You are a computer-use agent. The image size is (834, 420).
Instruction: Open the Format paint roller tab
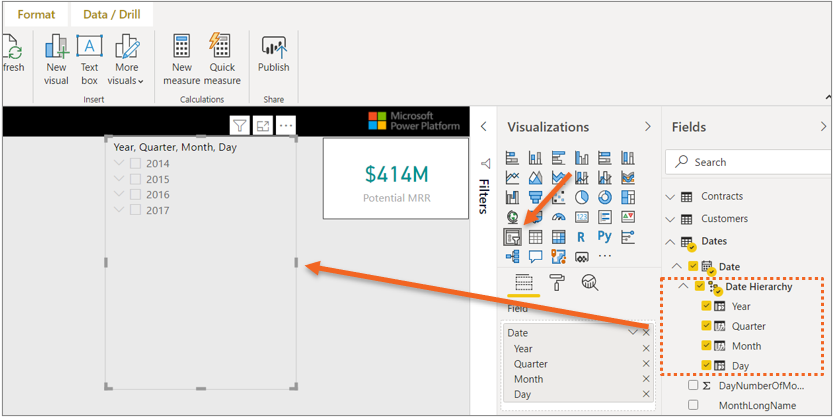(x=557, y=283)
